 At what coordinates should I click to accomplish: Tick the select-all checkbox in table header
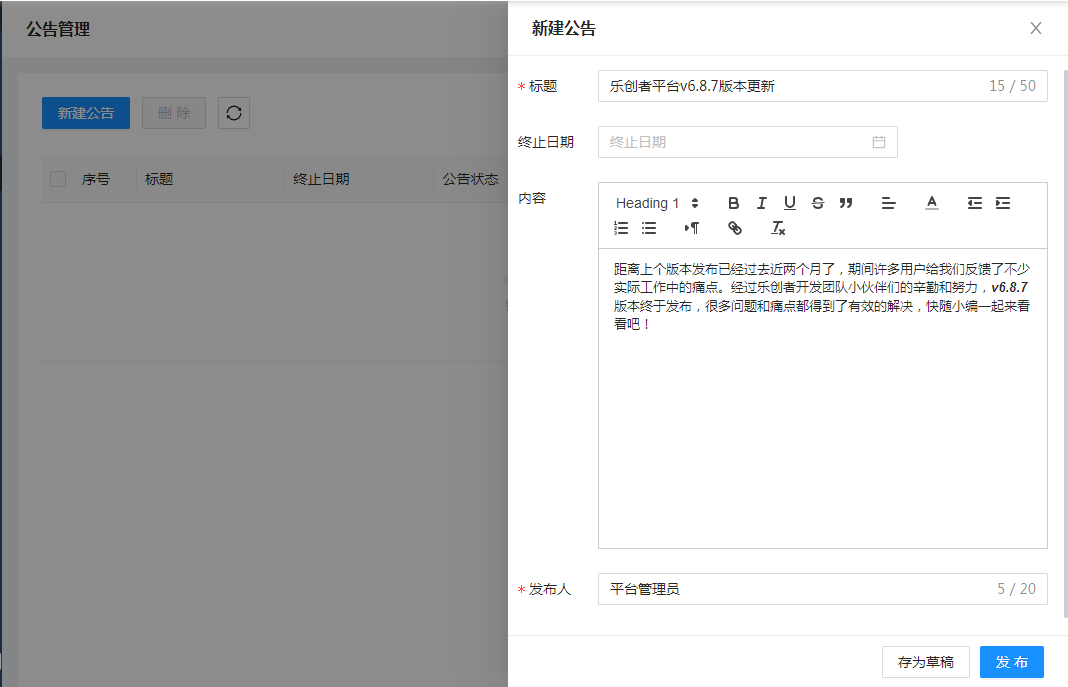pyautogui.click(x=58, y=179)
